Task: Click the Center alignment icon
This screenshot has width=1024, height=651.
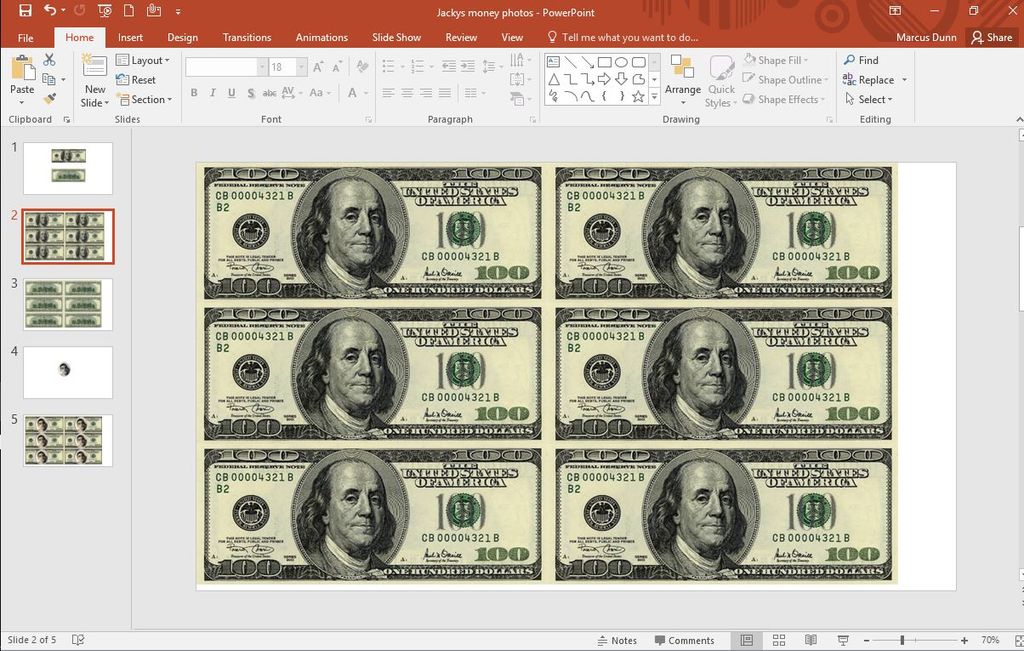Action: (407, 93)
